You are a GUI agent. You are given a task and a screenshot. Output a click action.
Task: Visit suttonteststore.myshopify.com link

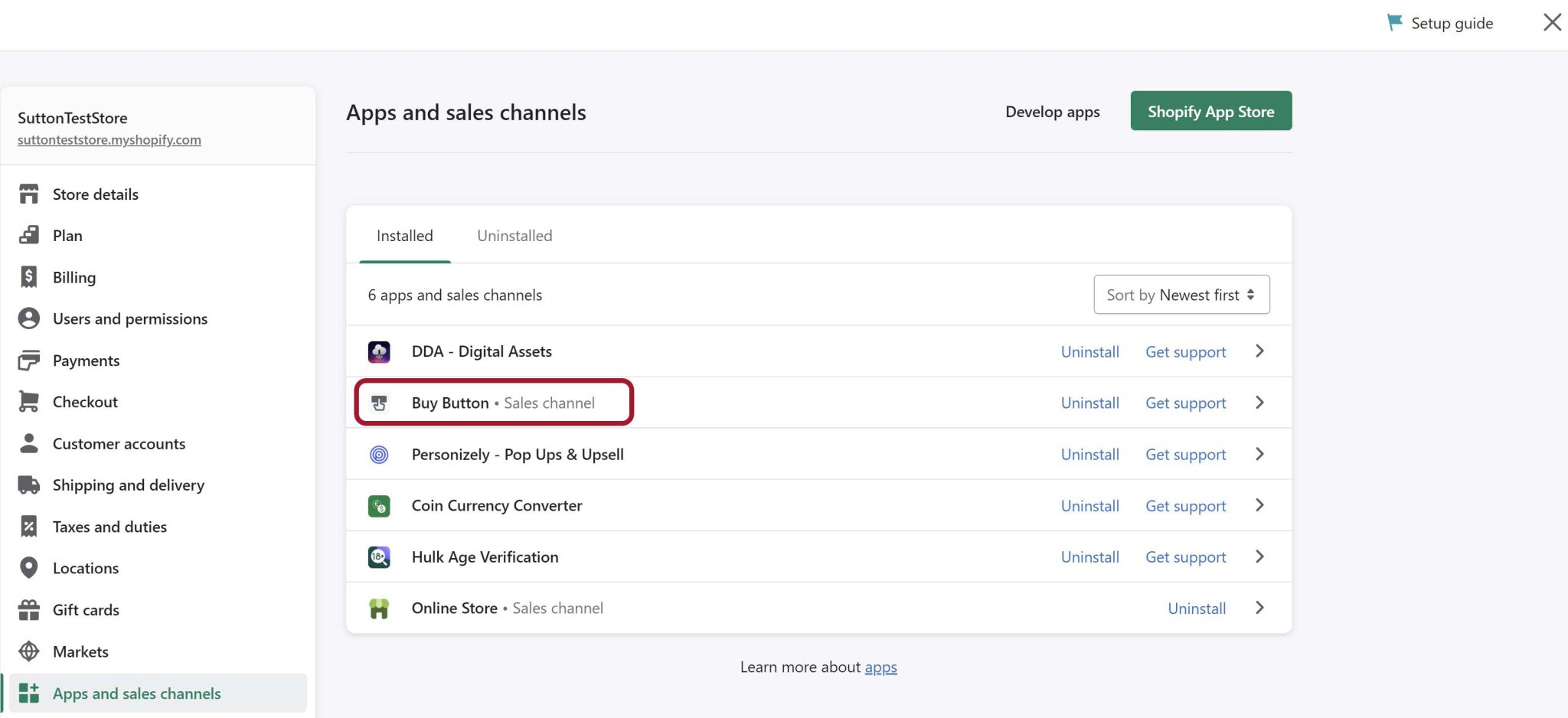[x=109, y=140]
